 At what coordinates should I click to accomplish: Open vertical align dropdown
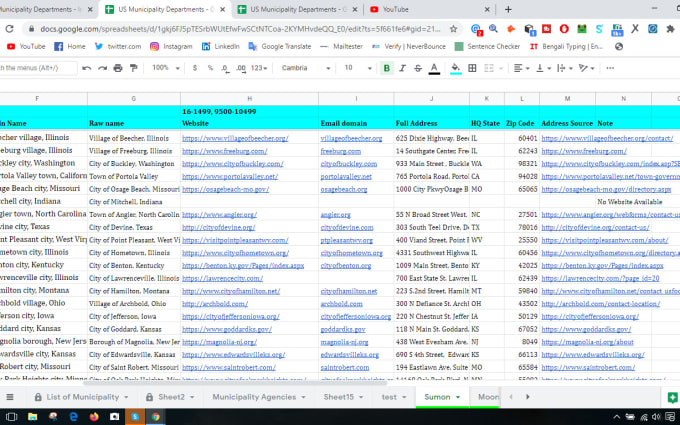[543, 68]
